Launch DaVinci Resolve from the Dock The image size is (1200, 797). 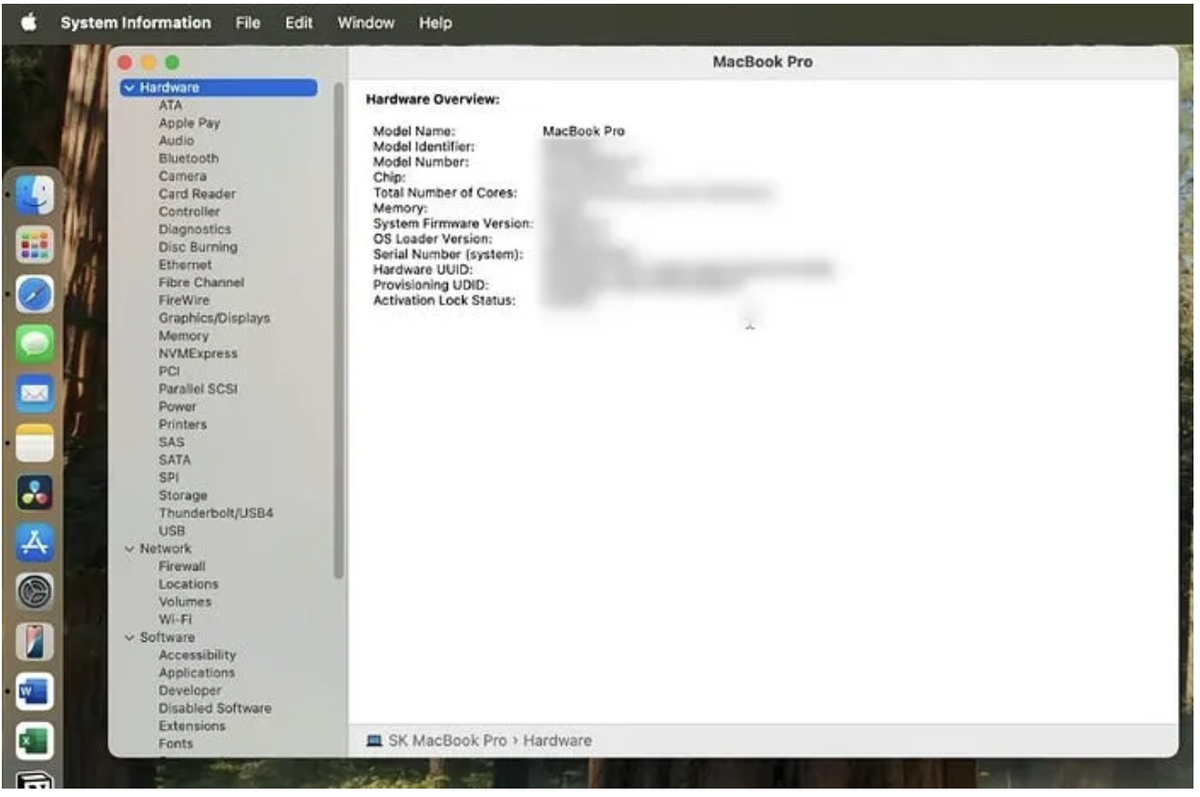pos(35,493)
